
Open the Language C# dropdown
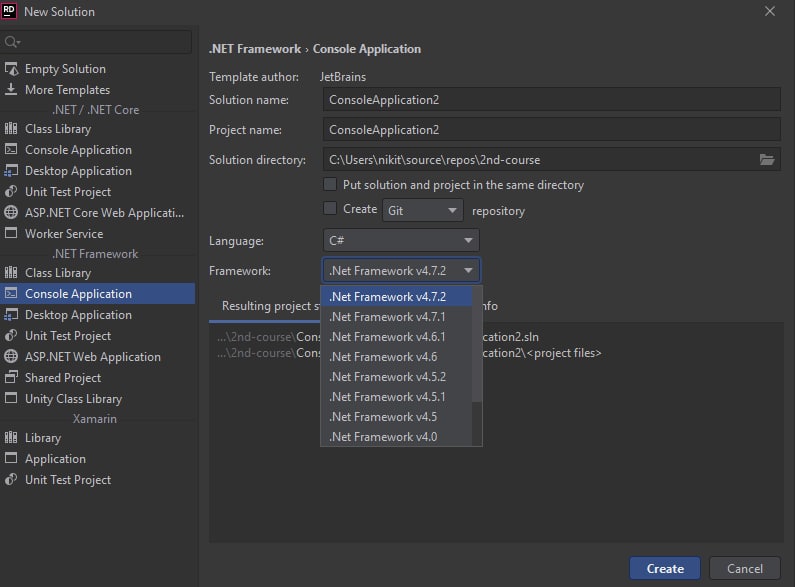click(401, 240)
